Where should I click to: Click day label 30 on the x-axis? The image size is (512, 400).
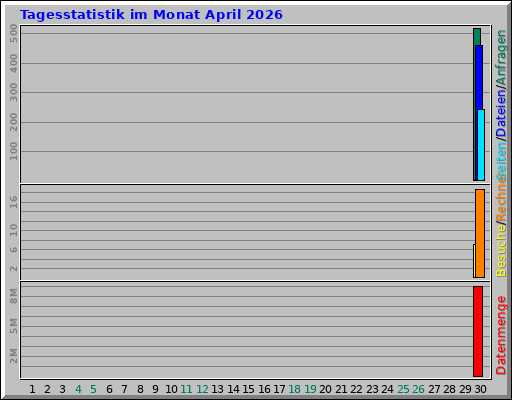click(481, 389)
